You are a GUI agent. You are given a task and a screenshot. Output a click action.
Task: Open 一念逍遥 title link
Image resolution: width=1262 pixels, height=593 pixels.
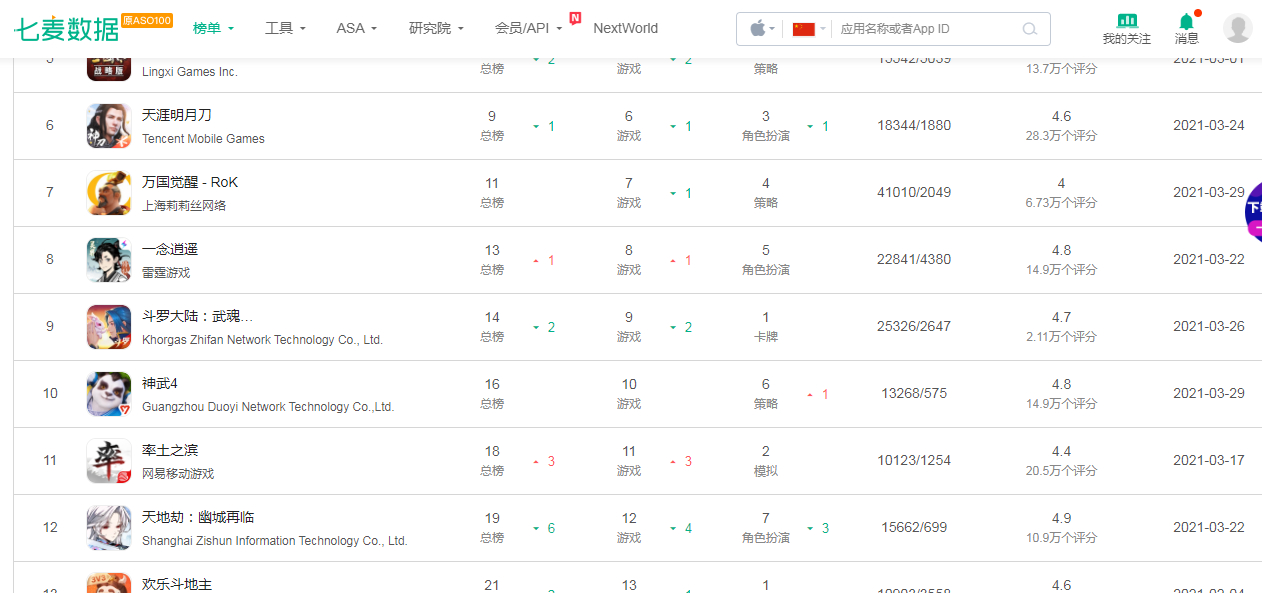tap(170, 249)
